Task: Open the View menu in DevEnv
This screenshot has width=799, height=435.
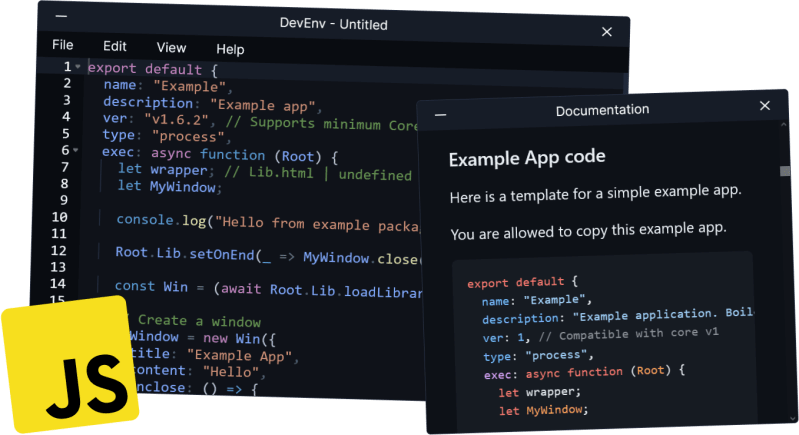Action: (171, 48)
